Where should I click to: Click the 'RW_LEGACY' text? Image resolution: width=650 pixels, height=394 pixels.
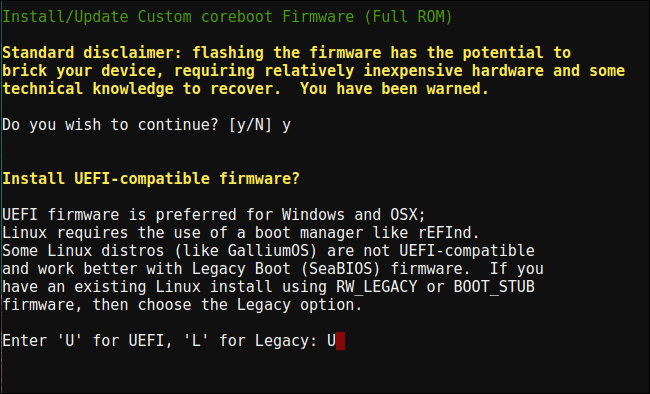pos(376,287)
